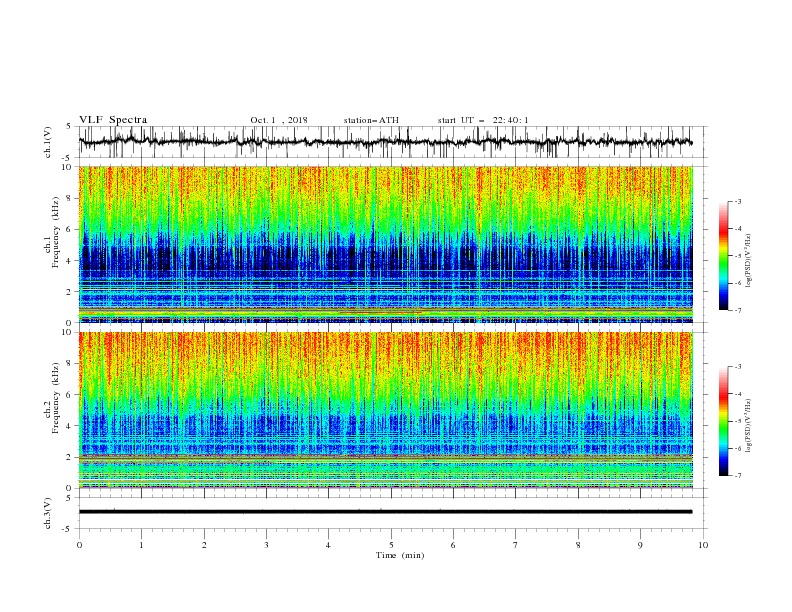Click the ch.1 "Frequency (kHz)" axis label
Viewport: 792px width, 612px height.
tap(56, 232)
